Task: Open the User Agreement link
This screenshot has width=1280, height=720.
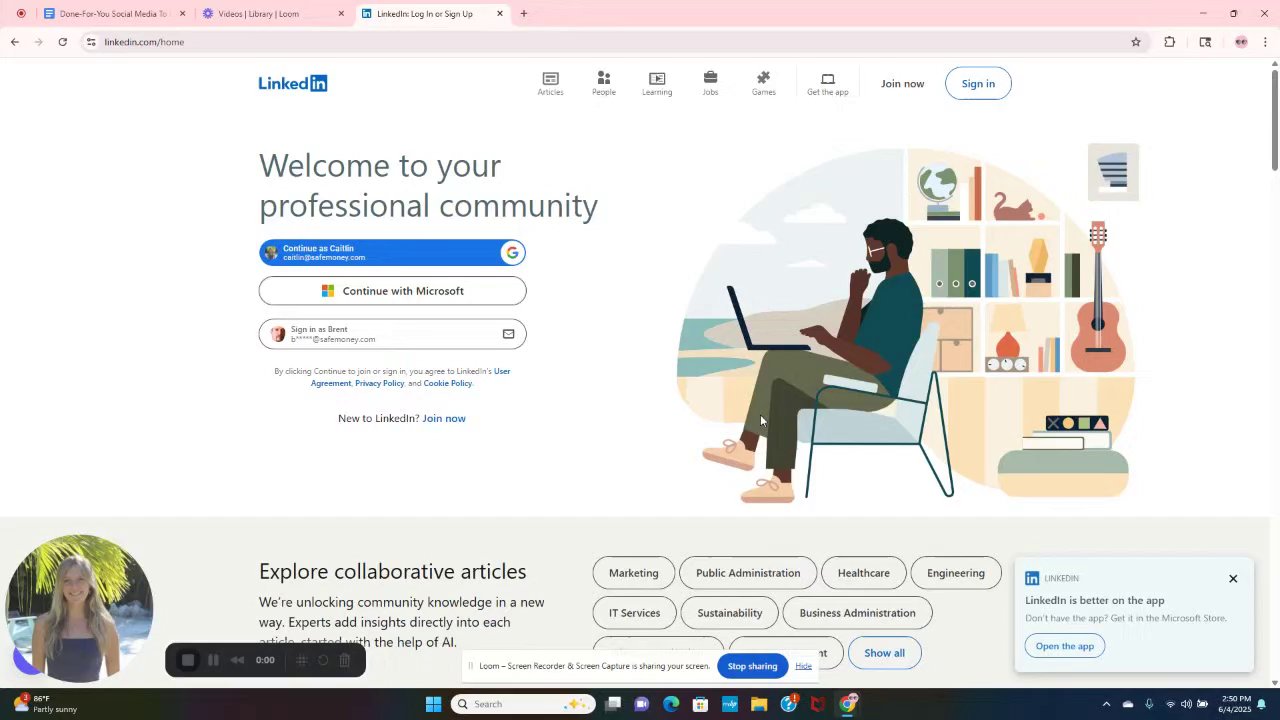Action: [x=411, y=377]
